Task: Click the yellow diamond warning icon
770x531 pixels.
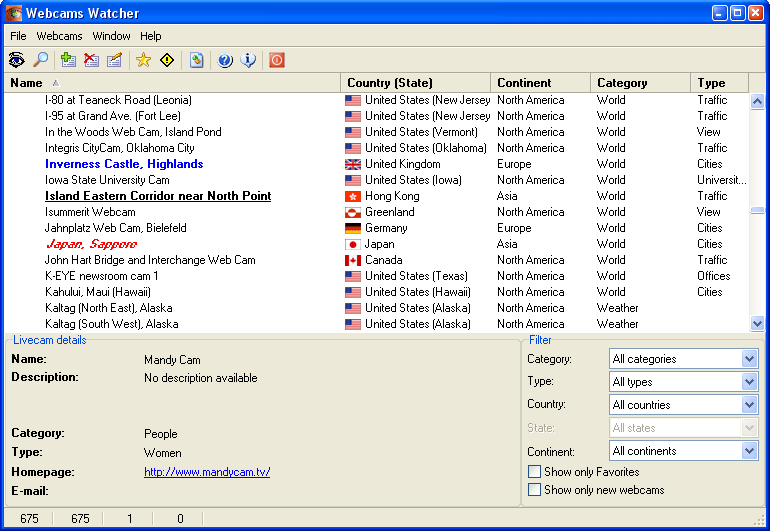Action: [167, 60]
